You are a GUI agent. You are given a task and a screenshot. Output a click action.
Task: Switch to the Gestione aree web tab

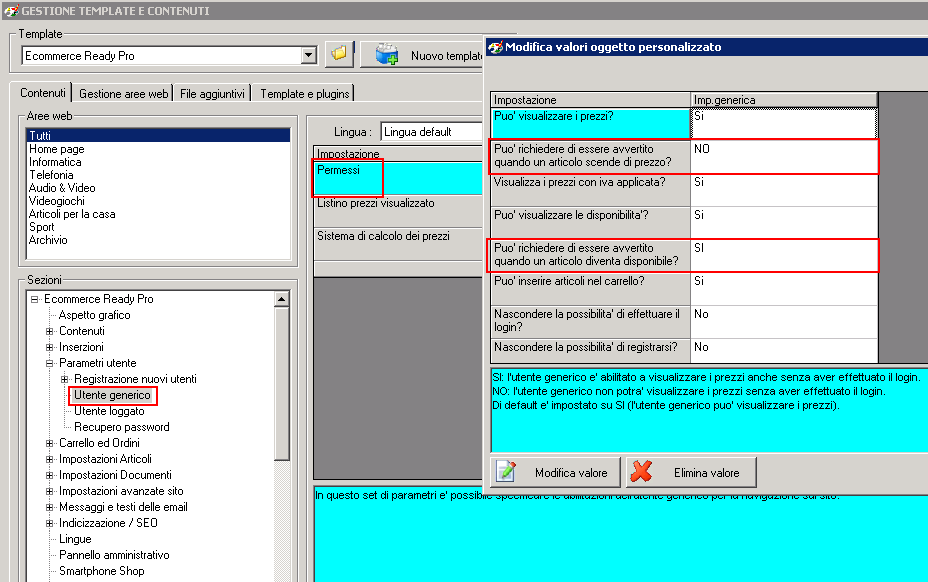click(x=123, y=94)
